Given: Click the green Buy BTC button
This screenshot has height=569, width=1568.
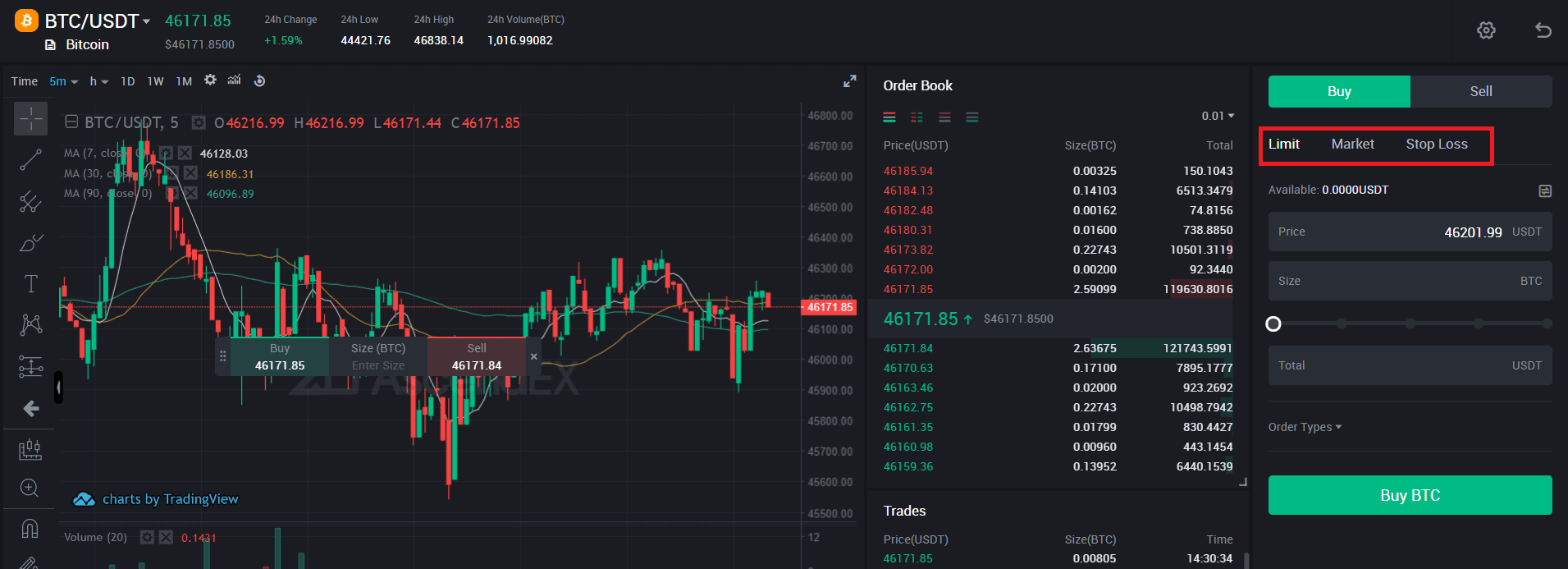Looking at the screenshot, I should (1410, 495).
